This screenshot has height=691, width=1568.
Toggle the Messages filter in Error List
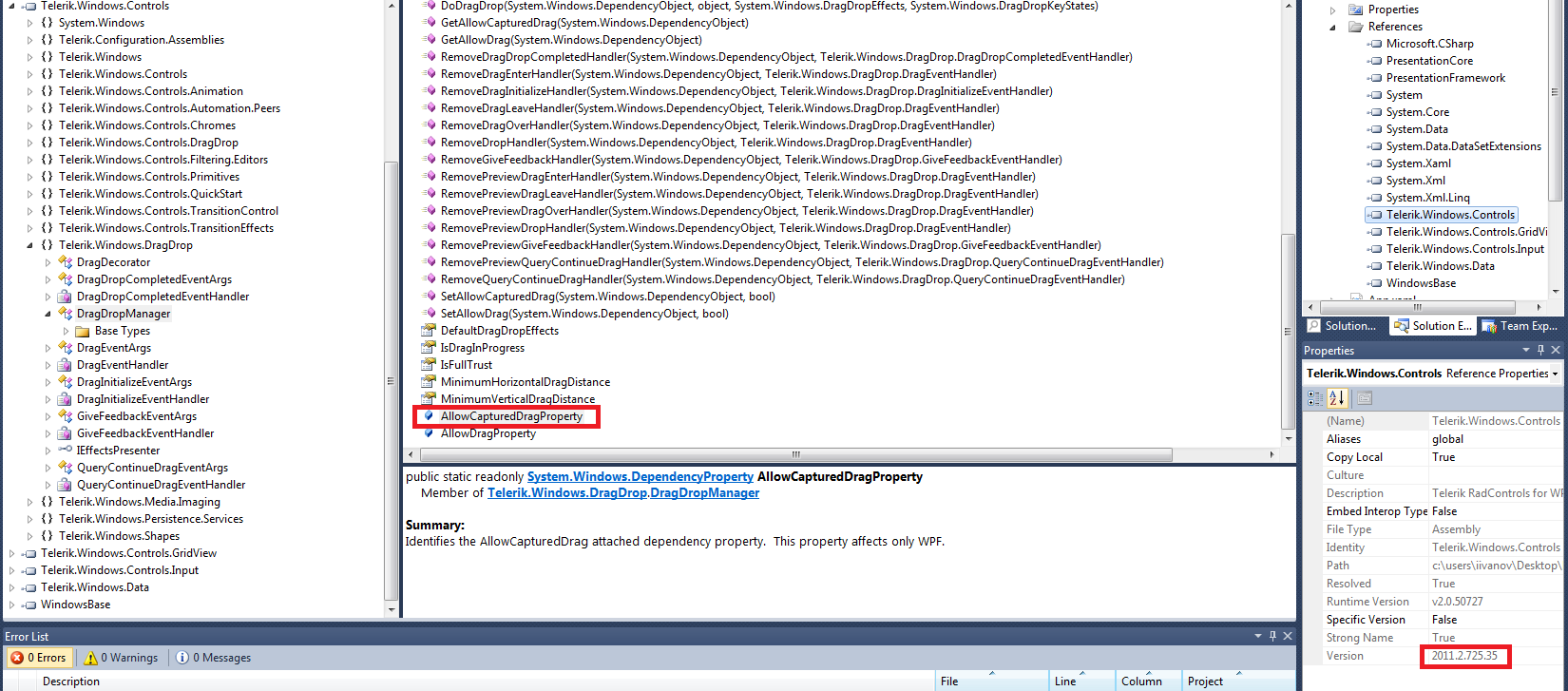214,658
